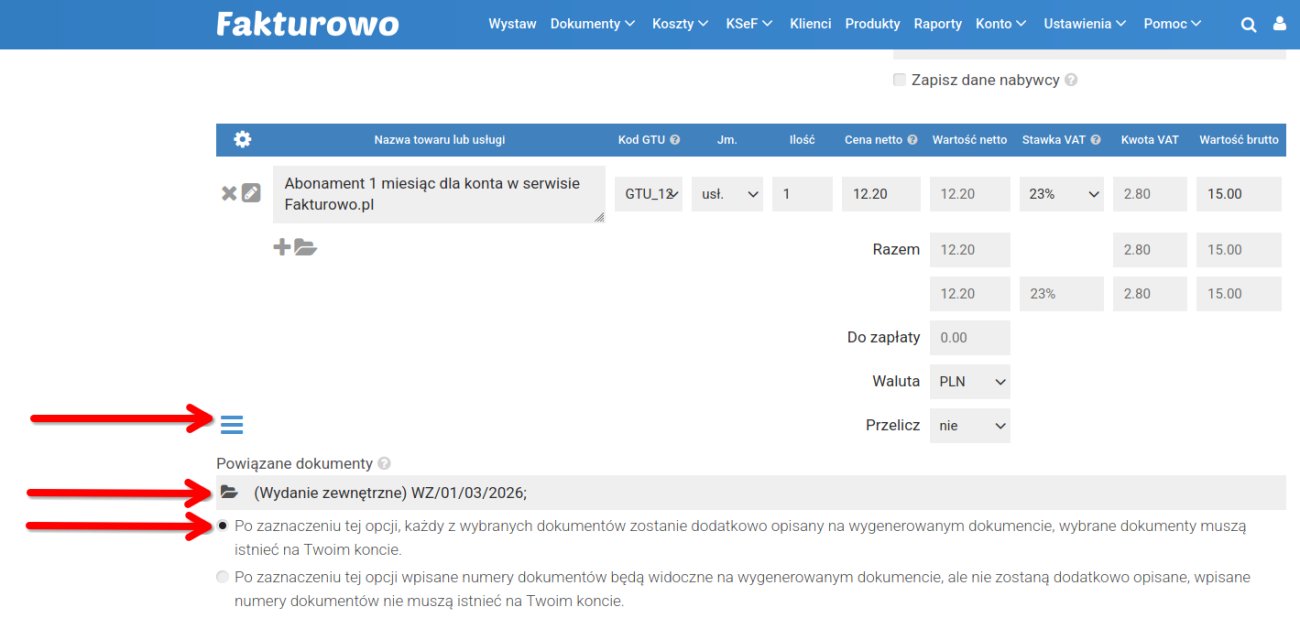Click the Ilość quantity input field

[x=801, y=193]
